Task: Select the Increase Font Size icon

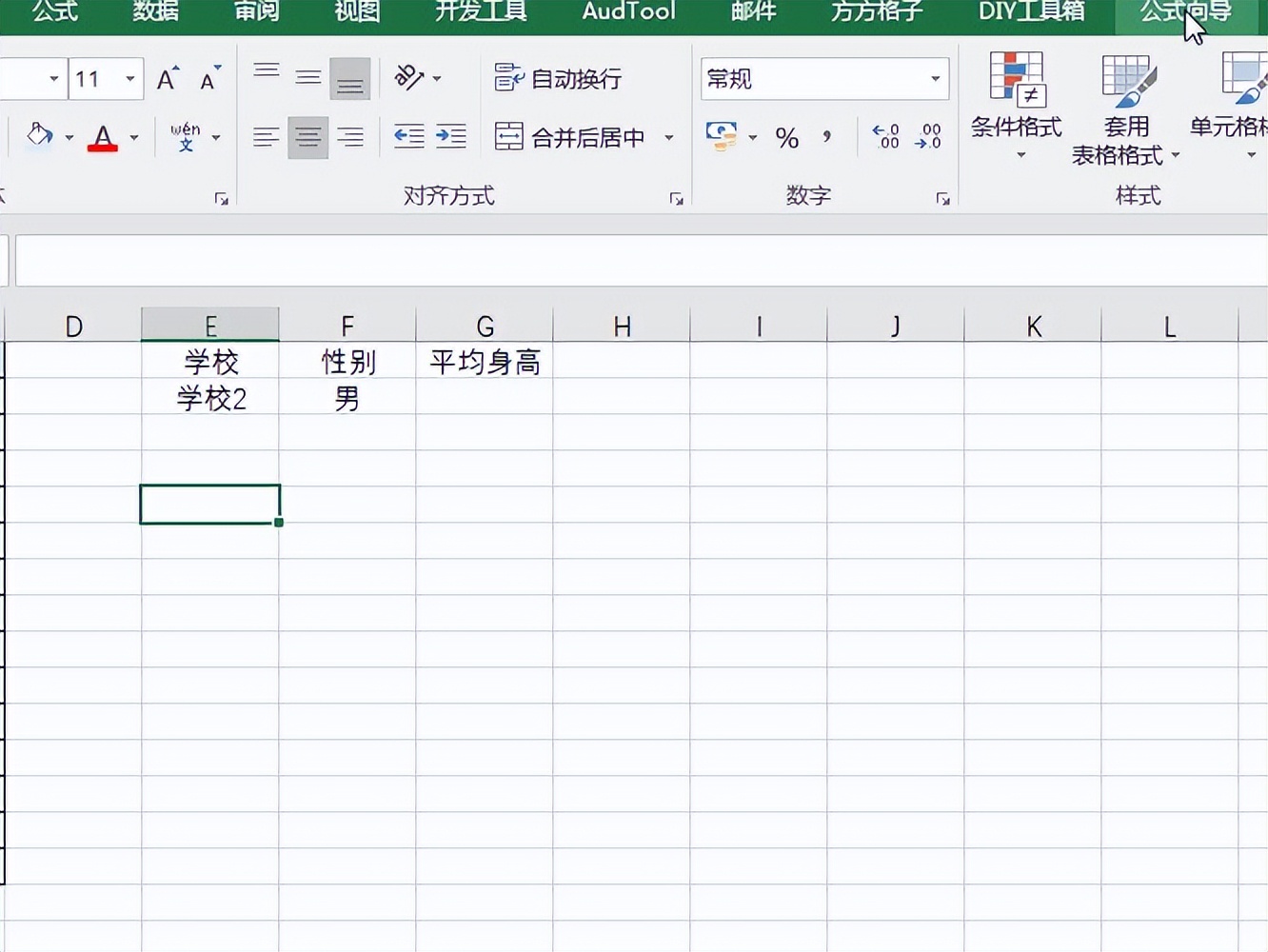Action: pyautogui.click(x=166, y=79)
